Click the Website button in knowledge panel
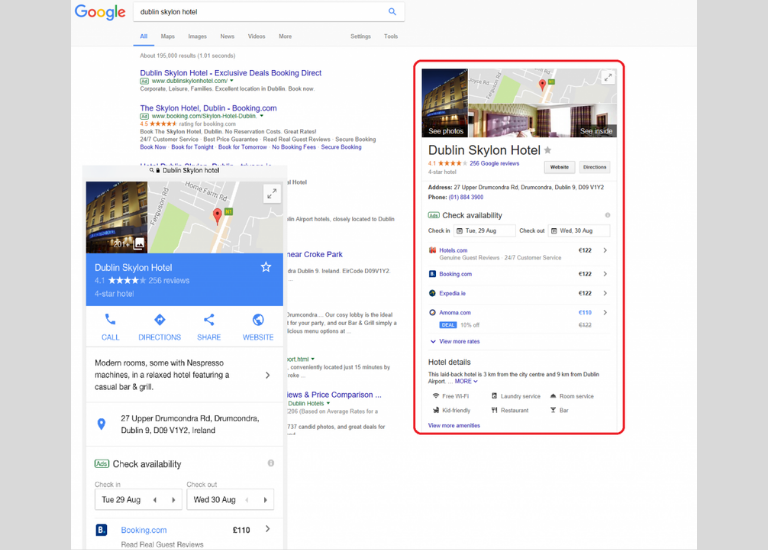Image resolution: width=768 pixels, height=550 pixels. point(559,167)
